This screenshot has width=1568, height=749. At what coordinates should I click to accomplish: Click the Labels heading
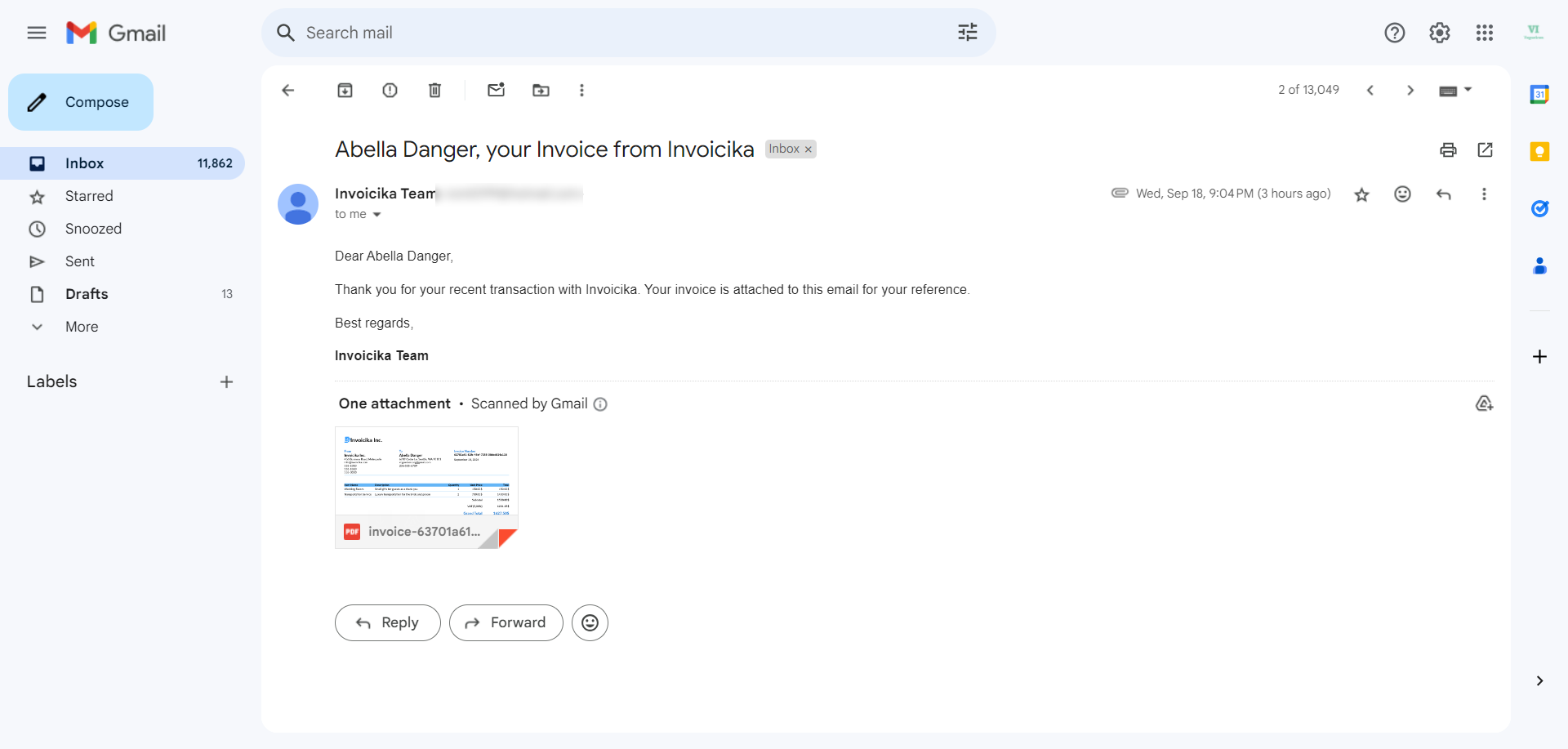tap(51, 381)
